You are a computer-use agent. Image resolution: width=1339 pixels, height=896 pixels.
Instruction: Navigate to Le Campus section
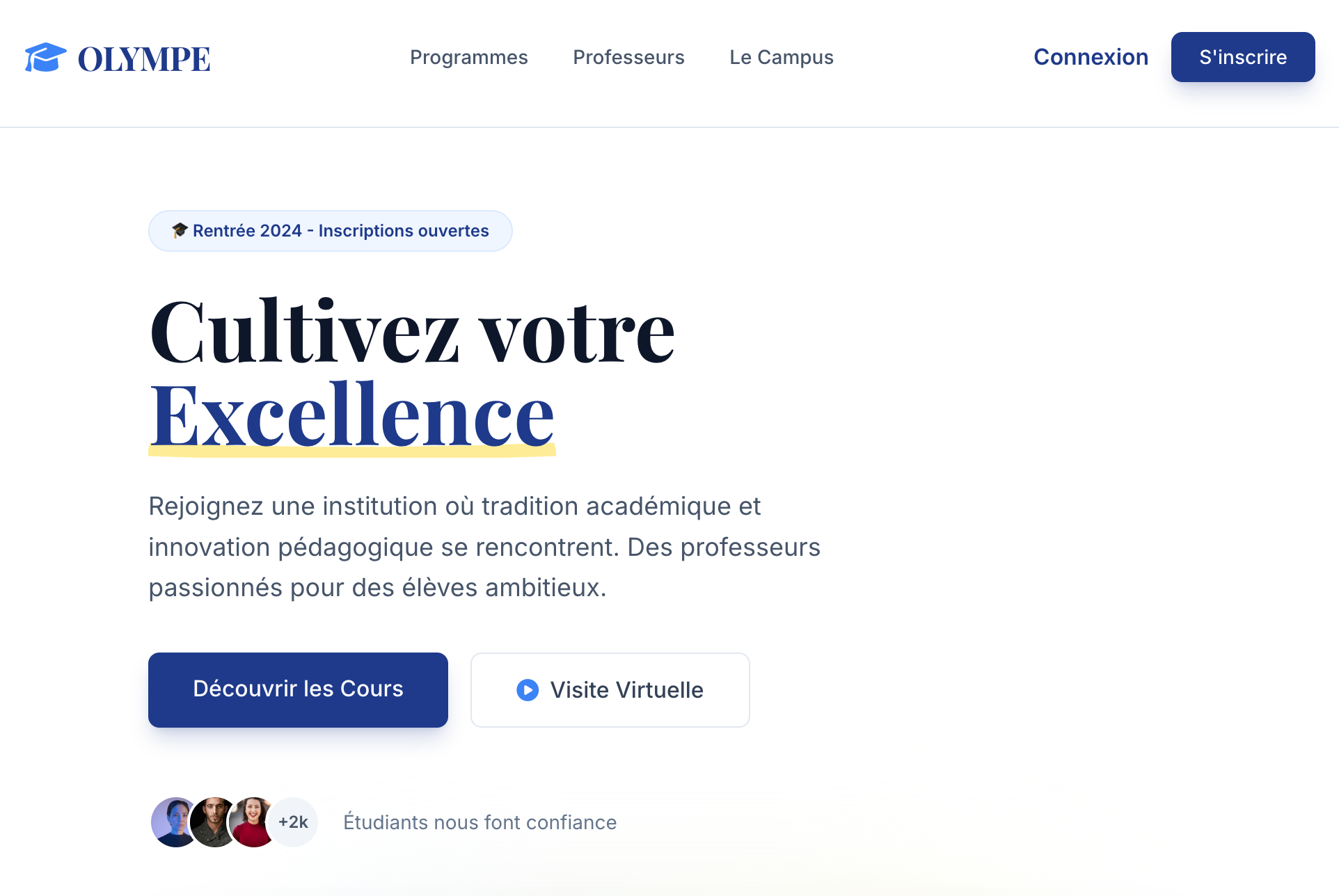781,58
